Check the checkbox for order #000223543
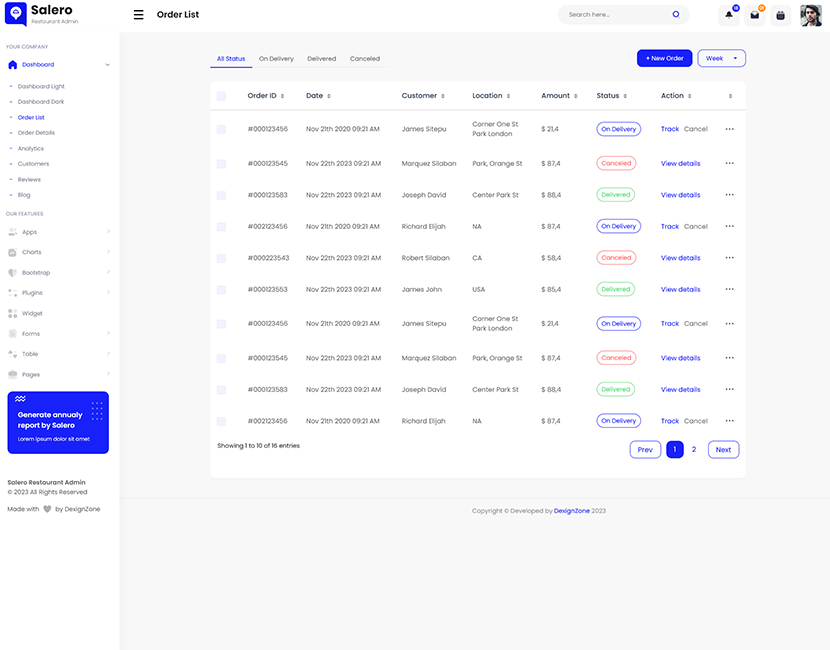This screenshot has height=650, width=830. coord(221,257)
